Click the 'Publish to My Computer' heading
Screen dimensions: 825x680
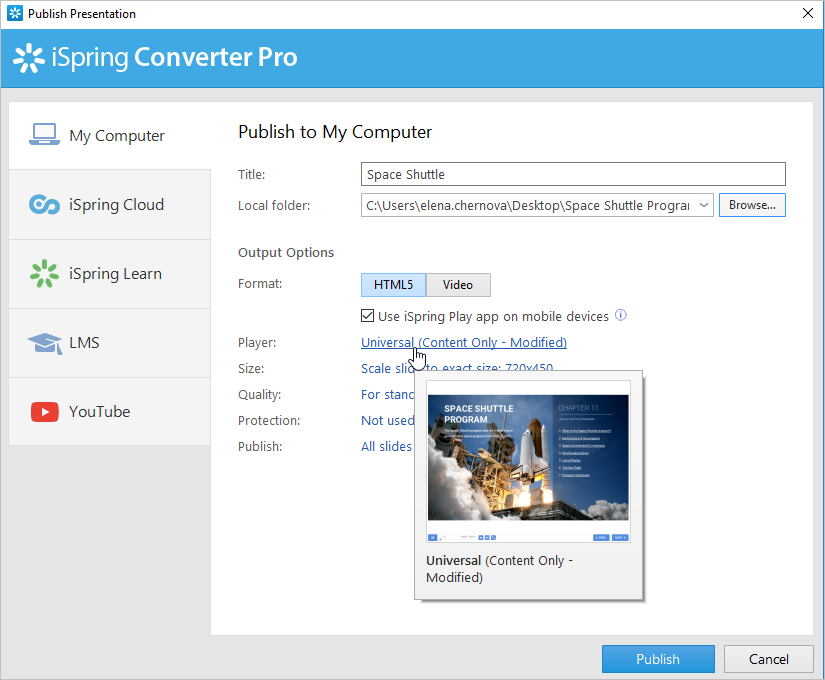335,132
